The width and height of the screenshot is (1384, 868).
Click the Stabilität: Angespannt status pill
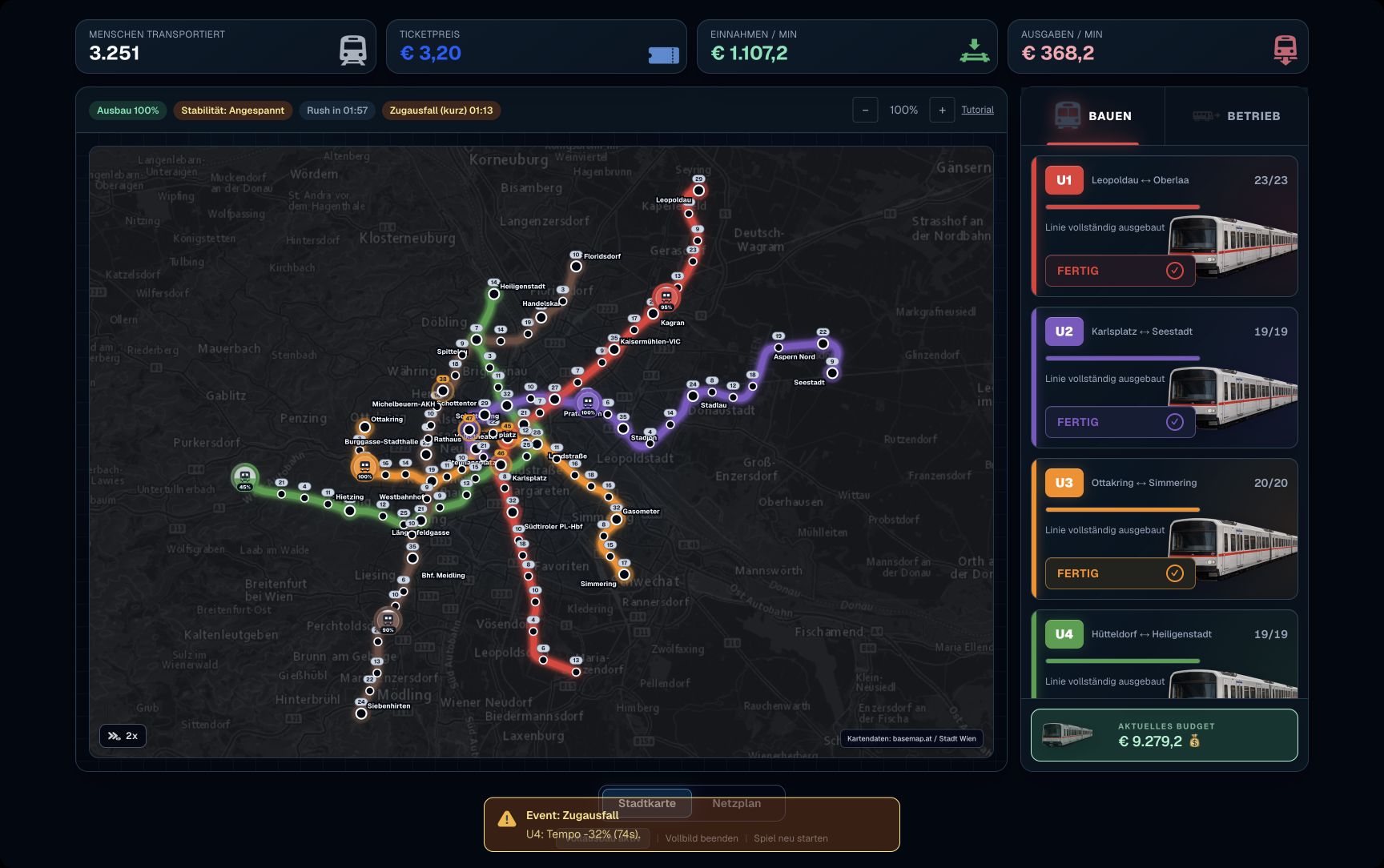[x=232, y=111]
